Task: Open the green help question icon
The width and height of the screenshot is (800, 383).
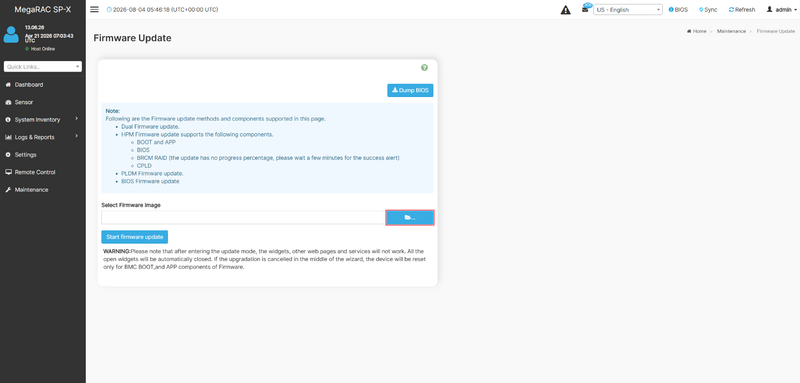Action: pos(424,68)
